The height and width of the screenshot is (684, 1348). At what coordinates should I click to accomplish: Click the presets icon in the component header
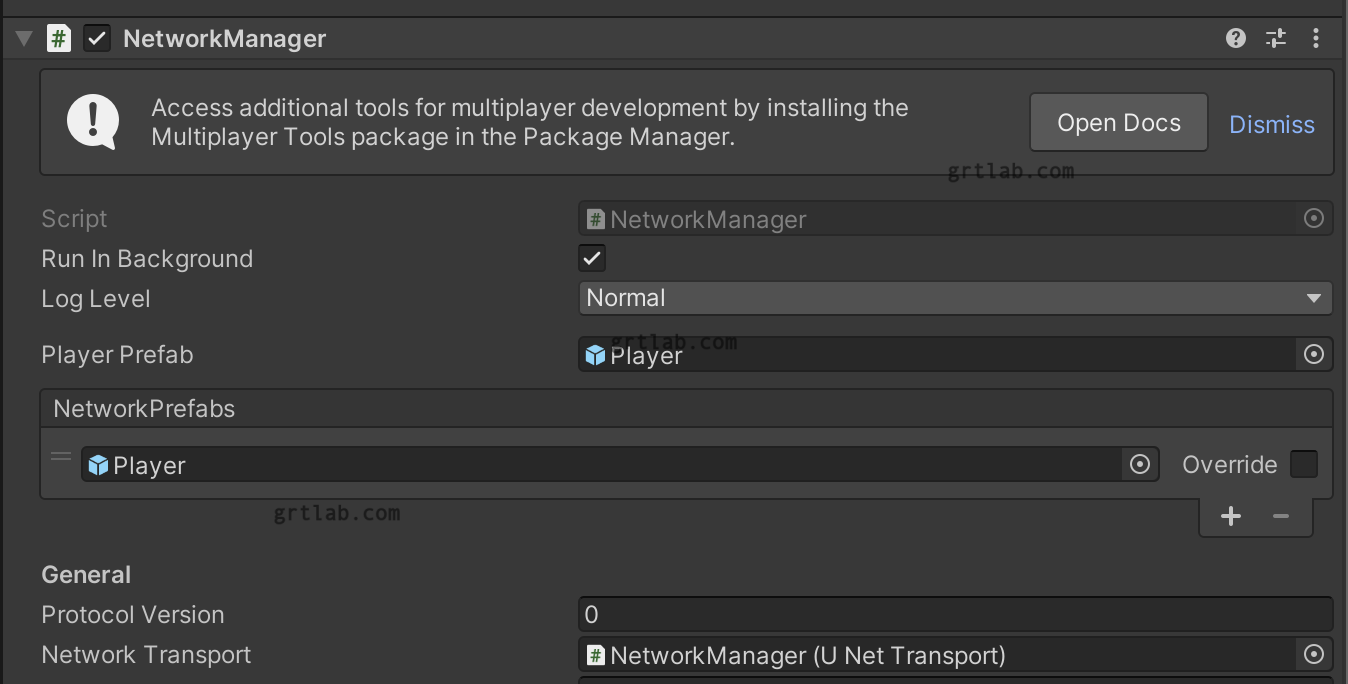pos(1276,37)
